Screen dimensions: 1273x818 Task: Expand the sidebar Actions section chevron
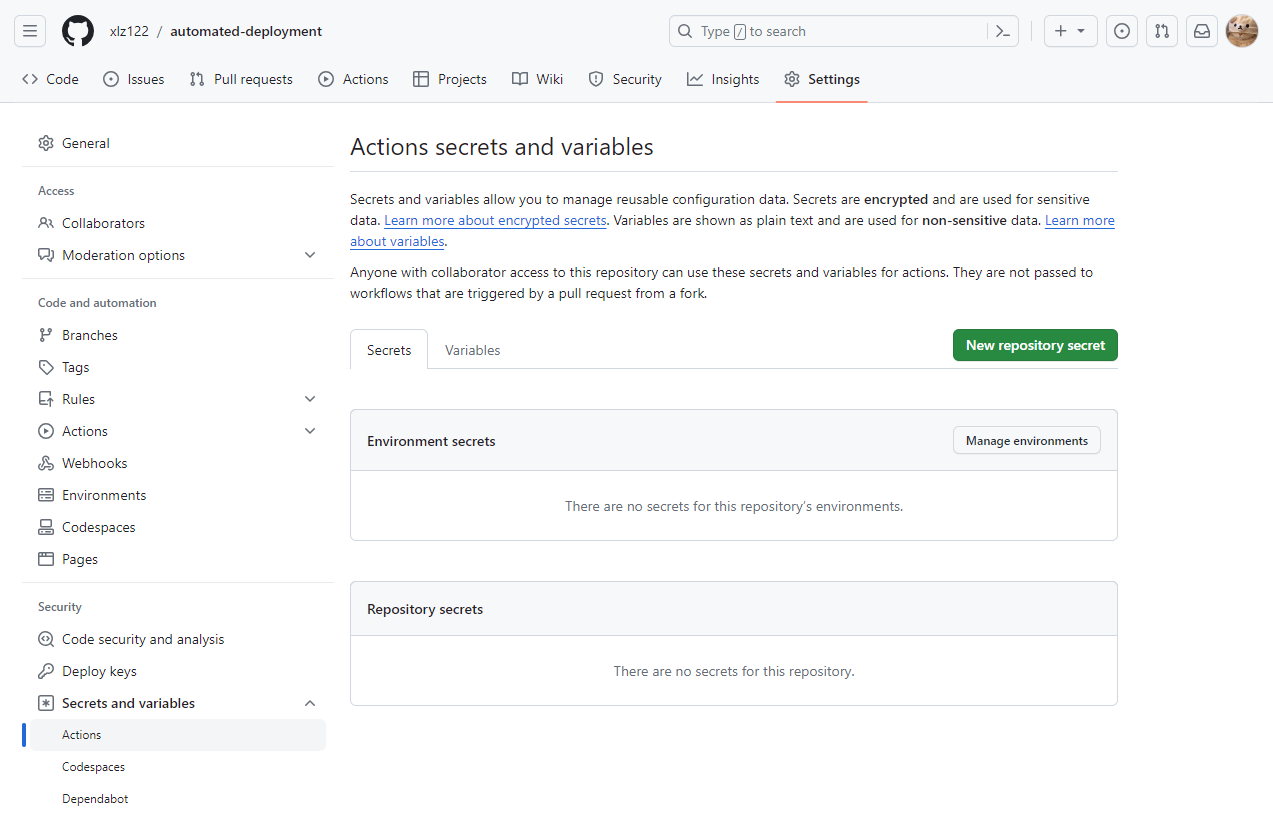pos(310,431)
